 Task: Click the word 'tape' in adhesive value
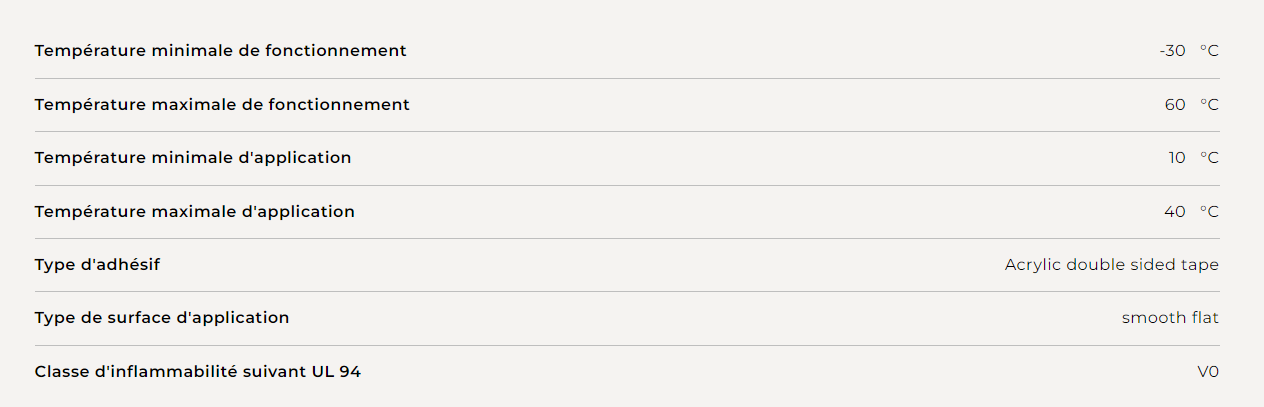(x=1201, y=265)
